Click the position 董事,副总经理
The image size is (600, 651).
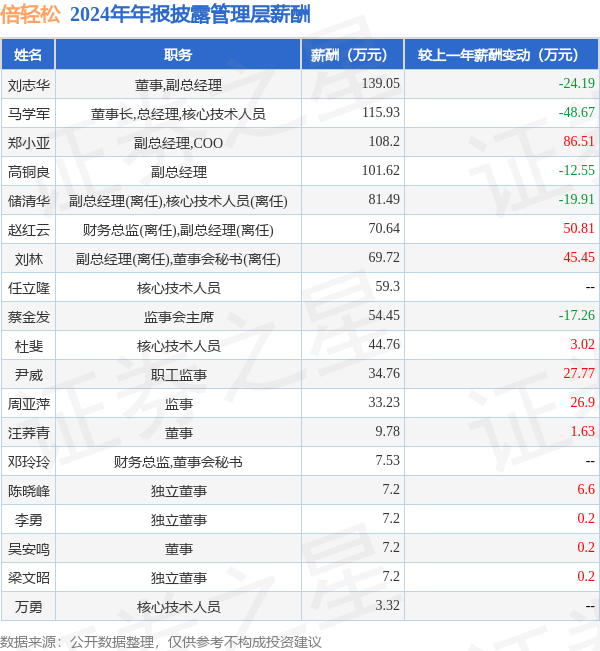[x=178, y=85]
